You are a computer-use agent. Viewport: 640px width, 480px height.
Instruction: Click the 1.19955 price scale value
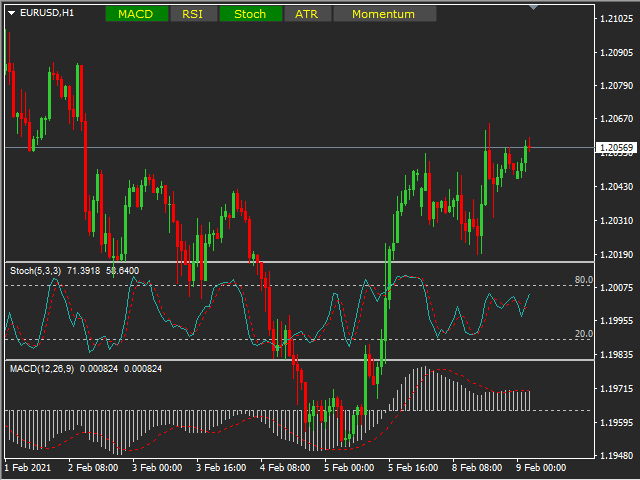point(616,321)
